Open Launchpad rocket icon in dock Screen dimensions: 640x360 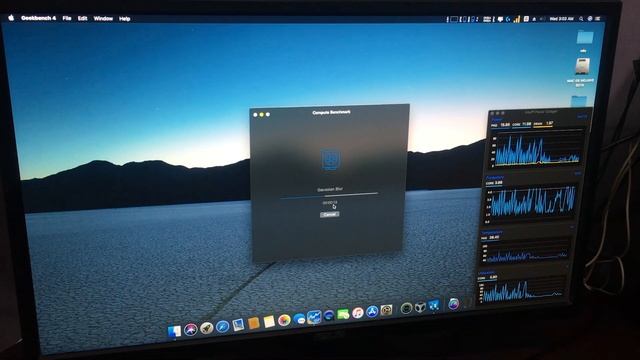point(207,328)
